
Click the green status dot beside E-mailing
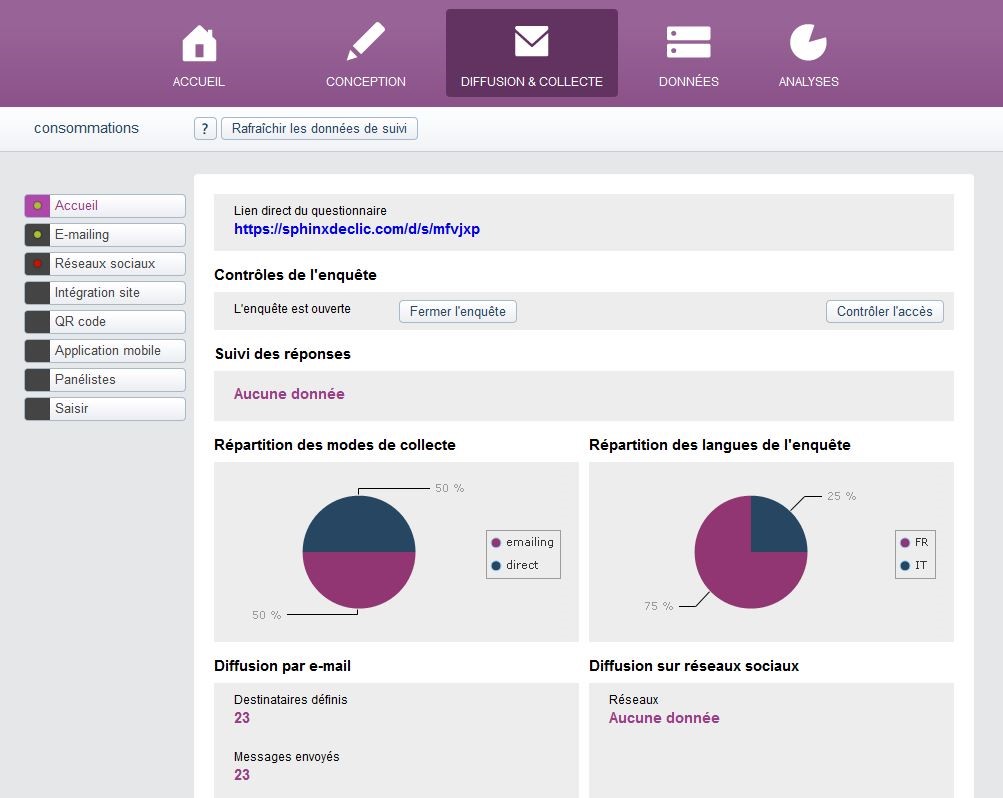[x=38, y=235]
